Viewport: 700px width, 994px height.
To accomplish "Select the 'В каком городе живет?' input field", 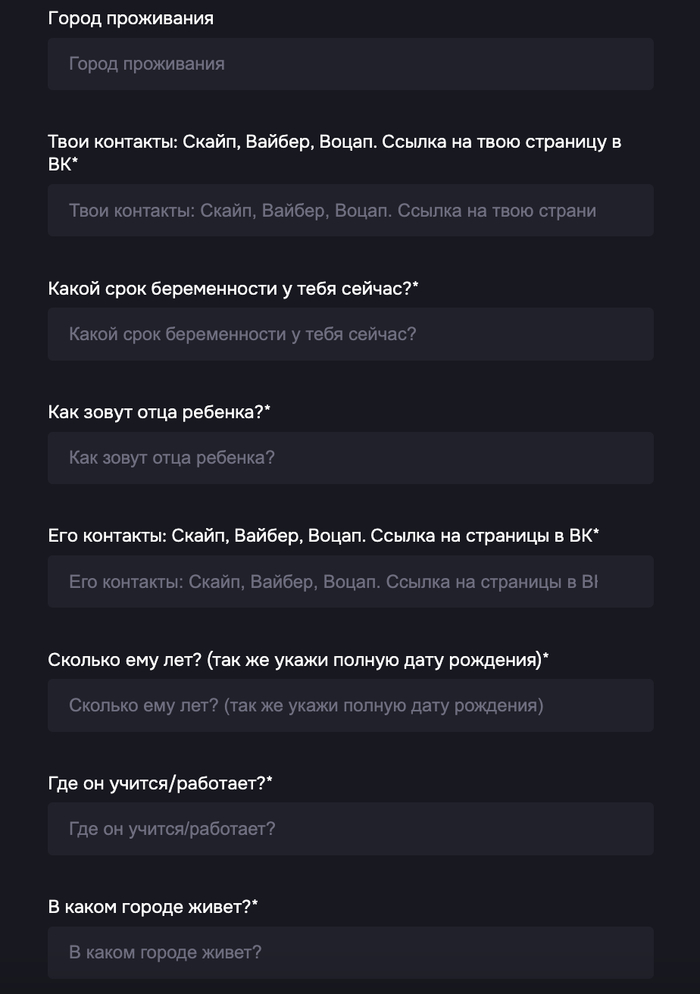I will (x=350, y=953).
